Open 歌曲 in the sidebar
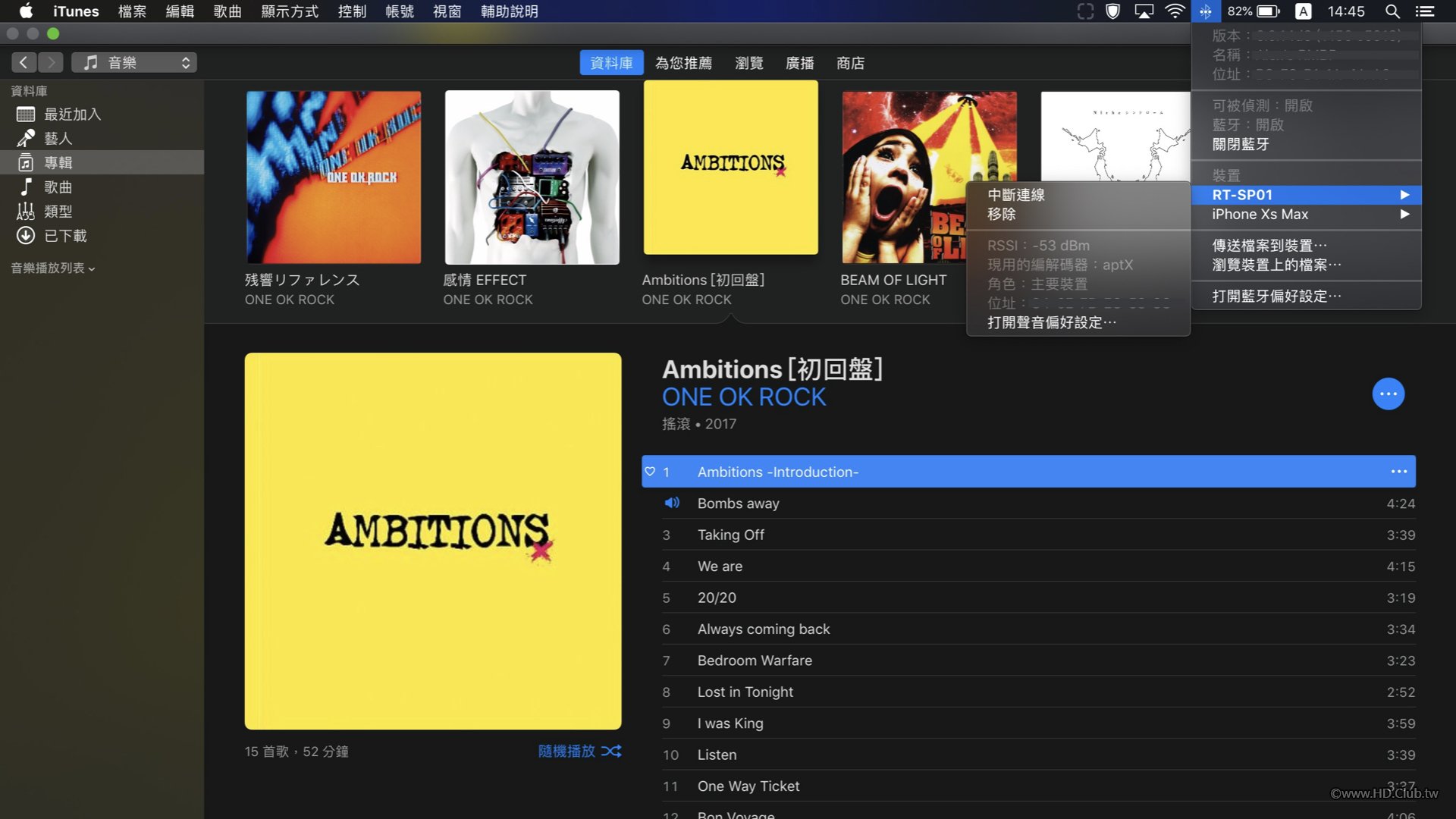The width and height of the screenshot is (1456, 819). pyautogui.click(x=102, y=187)
